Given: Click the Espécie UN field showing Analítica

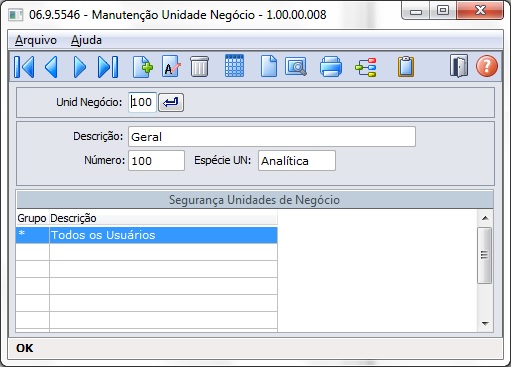Looking at the screenshot, I should click(297, 161).
